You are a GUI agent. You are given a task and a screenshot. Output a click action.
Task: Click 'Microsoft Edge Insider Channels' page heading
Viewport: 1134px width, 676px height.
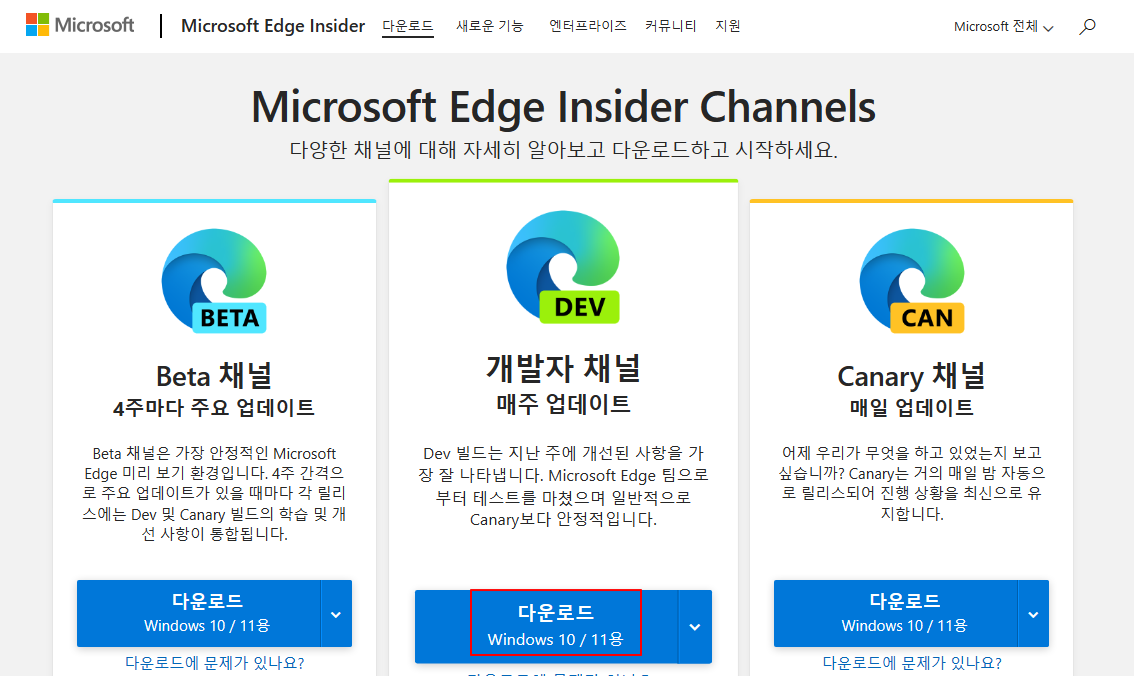[563, 107]
